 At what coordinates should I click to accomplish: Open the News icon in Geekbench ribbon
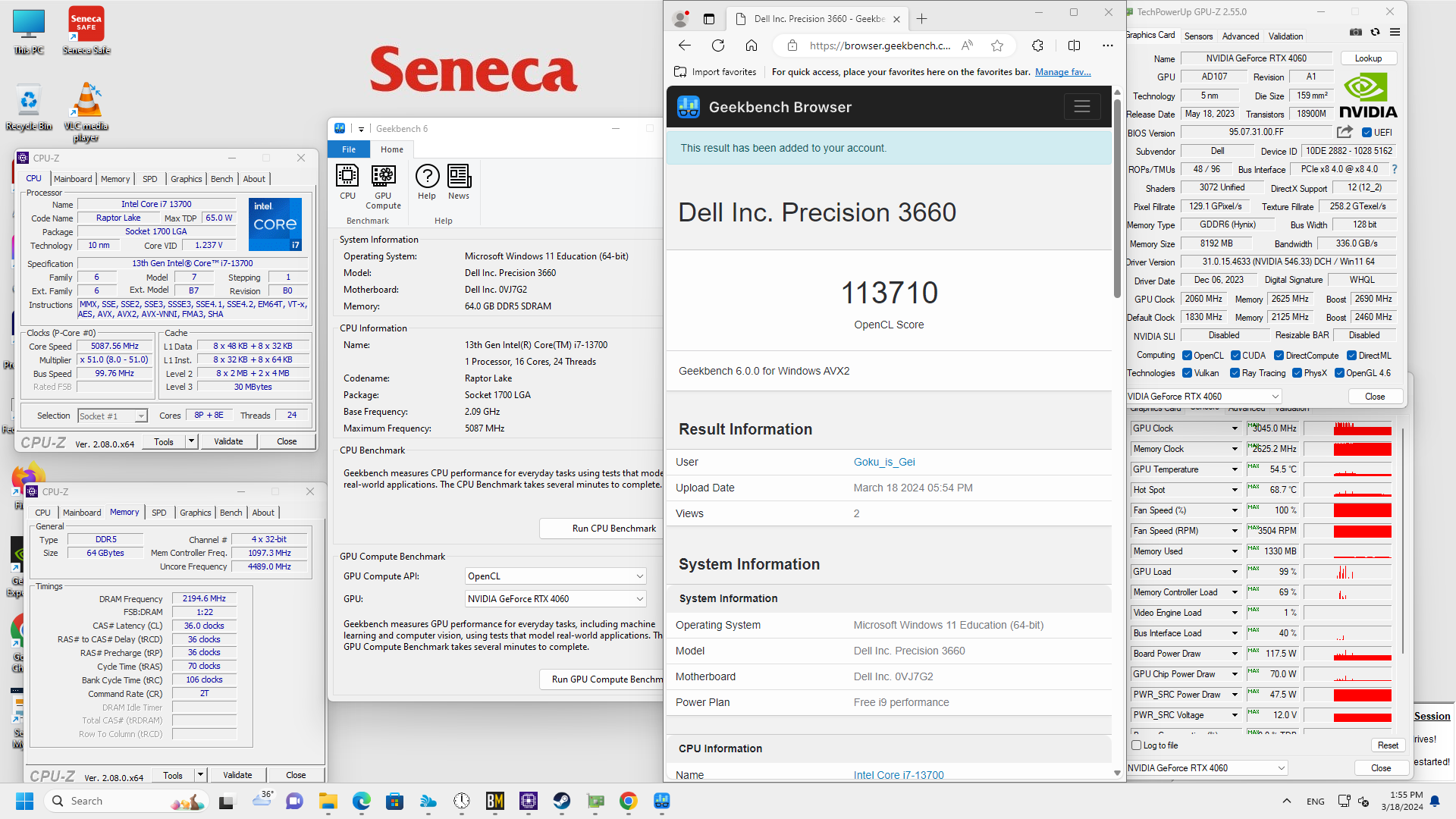[x=459, y=183]
